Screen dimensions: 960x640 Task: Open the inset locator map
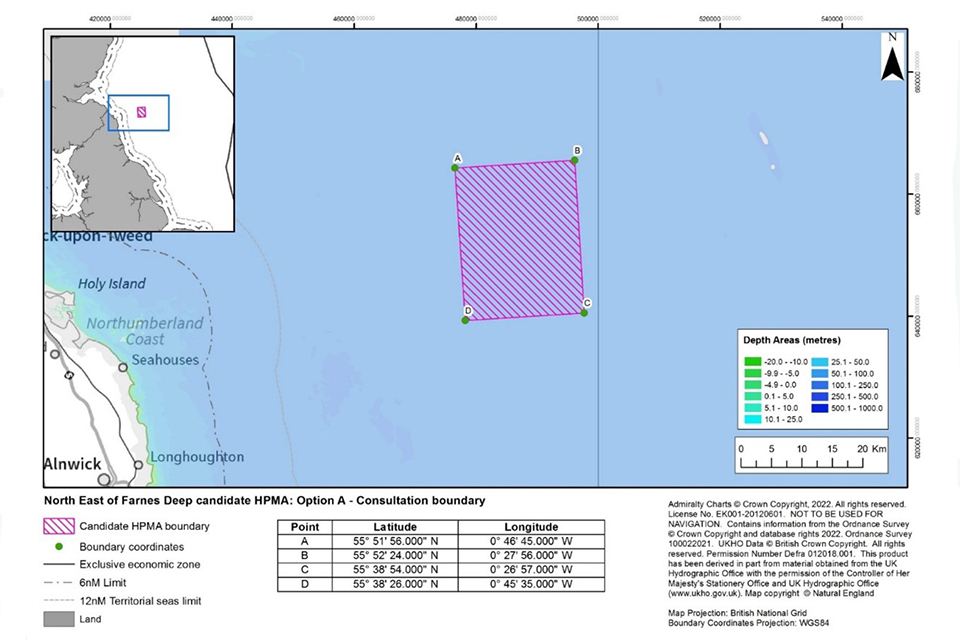tap(143, 134)
